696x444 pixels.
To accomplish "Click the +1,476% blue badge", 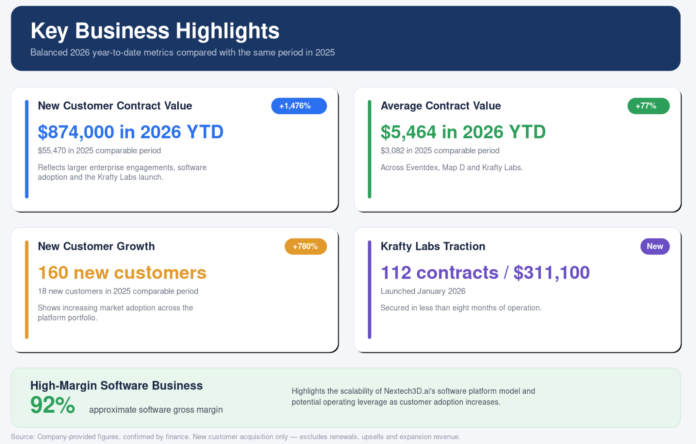I will [x=299, y=106].
